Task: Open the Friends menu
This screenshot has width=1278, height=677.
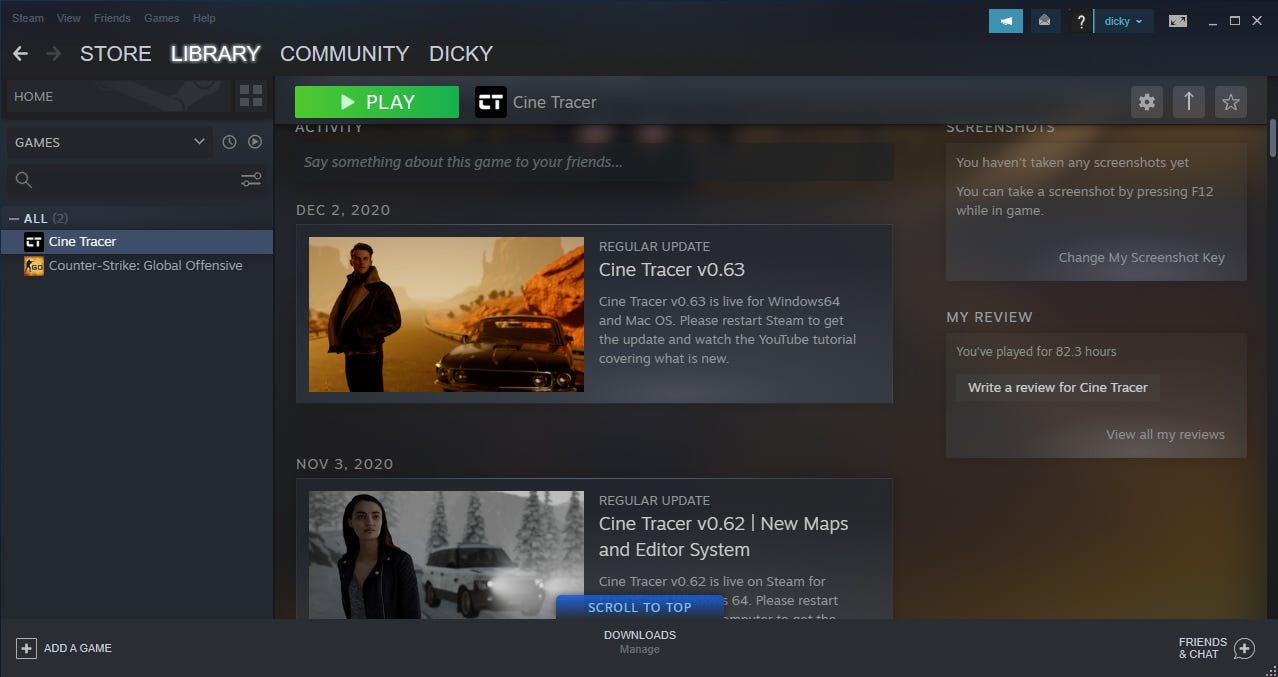Action: (111, 18)
